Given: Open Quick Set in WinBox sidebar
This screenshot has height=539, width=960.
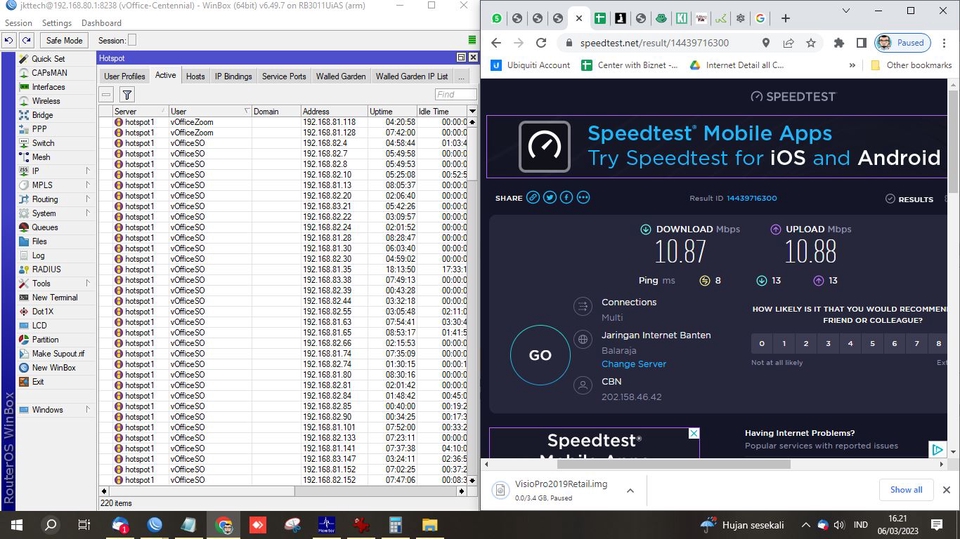Looking at the screenshot, I should pos(48,59).
